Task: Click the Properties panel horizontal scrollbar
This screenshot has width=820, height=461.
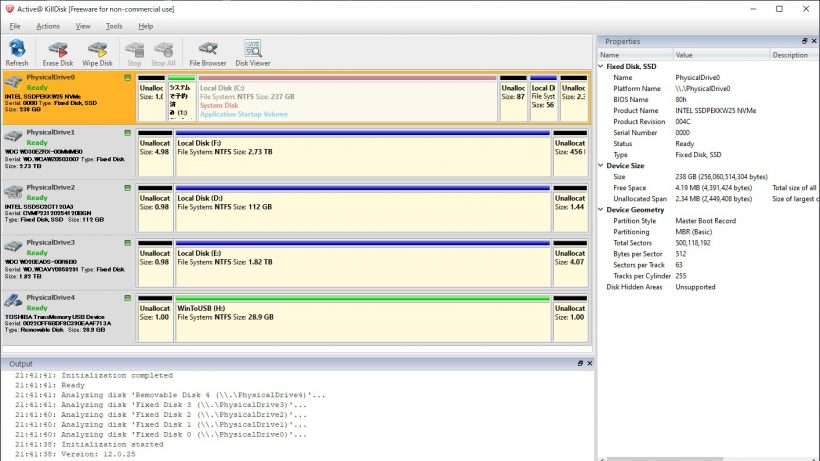Action: coord(664,459)
